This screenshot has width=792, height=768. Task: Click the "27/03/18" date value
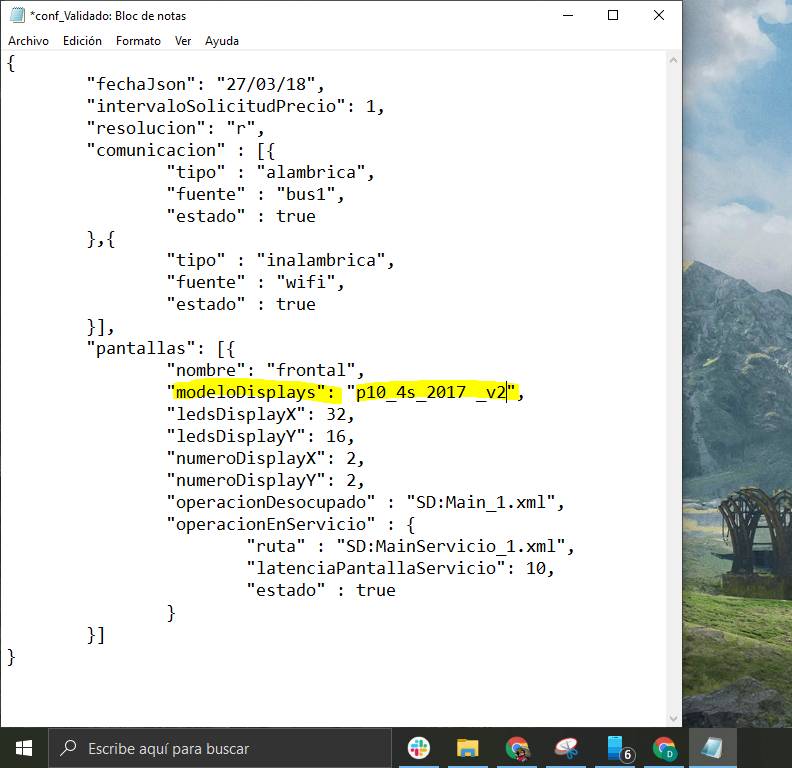click(265, 84)
